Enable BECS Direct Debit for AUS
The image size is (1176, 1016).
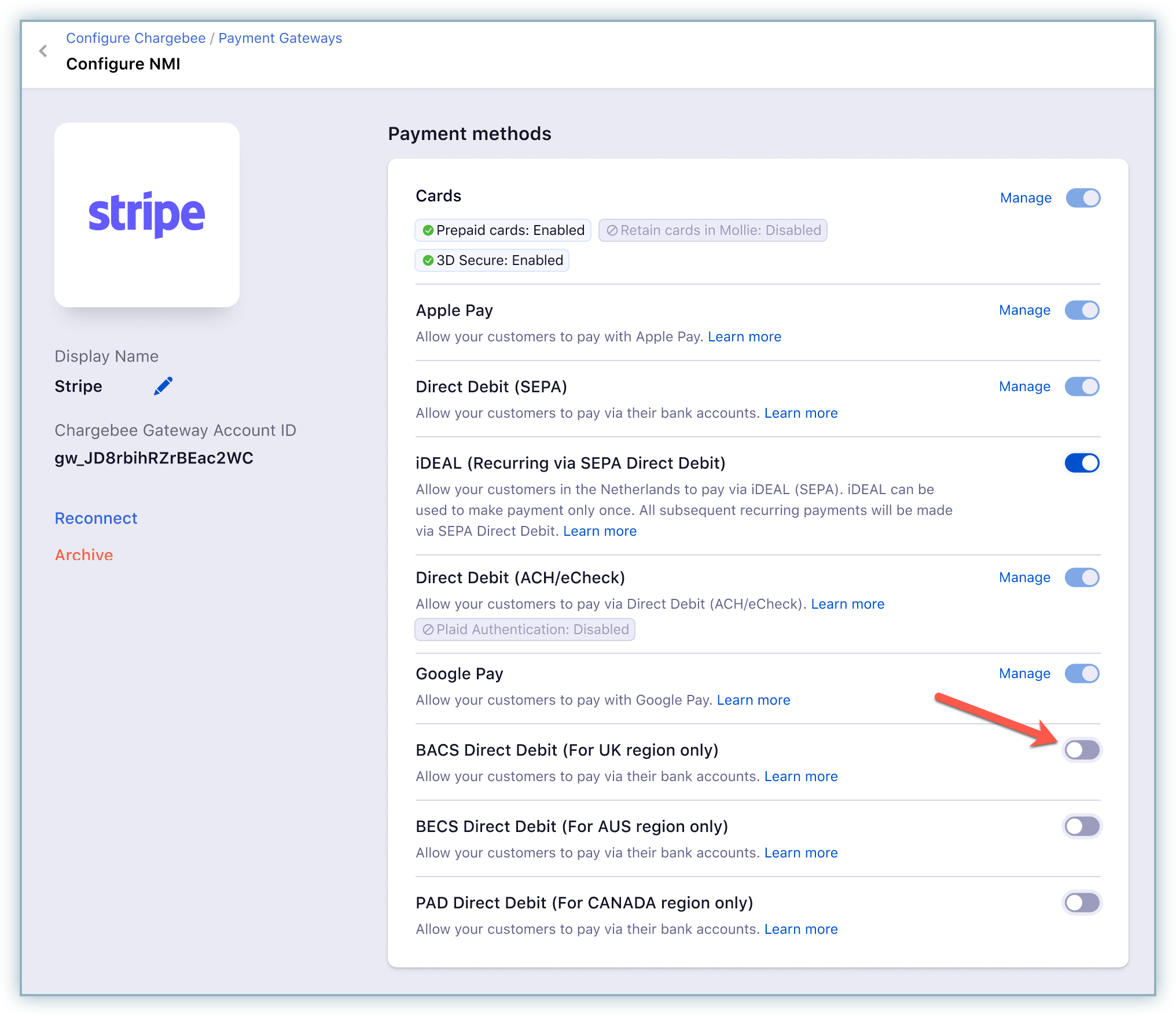1082,826
